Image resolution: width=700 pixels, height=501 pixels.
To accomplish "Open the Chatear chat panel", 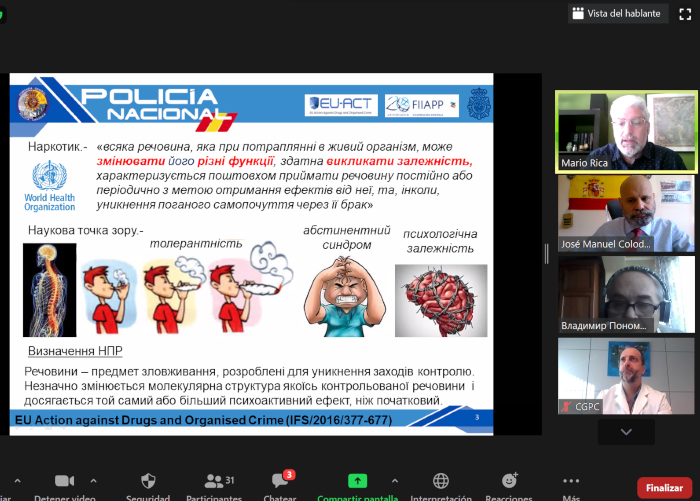I will click(x=279, y=487).
